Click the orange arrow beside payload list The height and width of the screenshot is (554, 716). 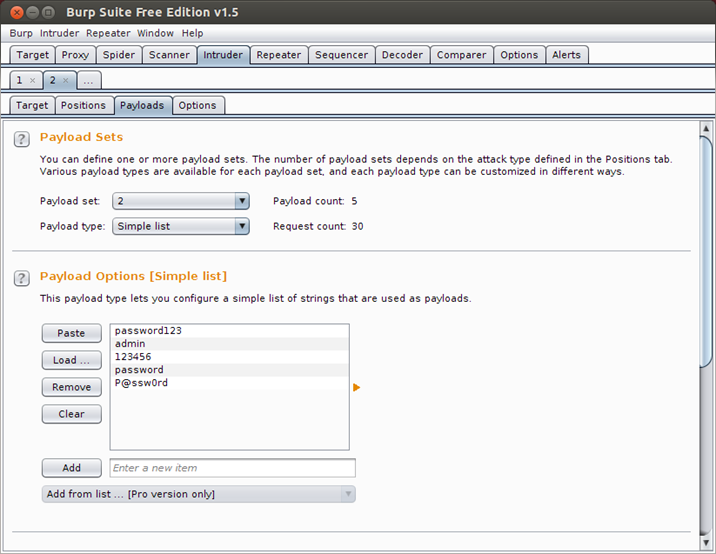[356, 387]
